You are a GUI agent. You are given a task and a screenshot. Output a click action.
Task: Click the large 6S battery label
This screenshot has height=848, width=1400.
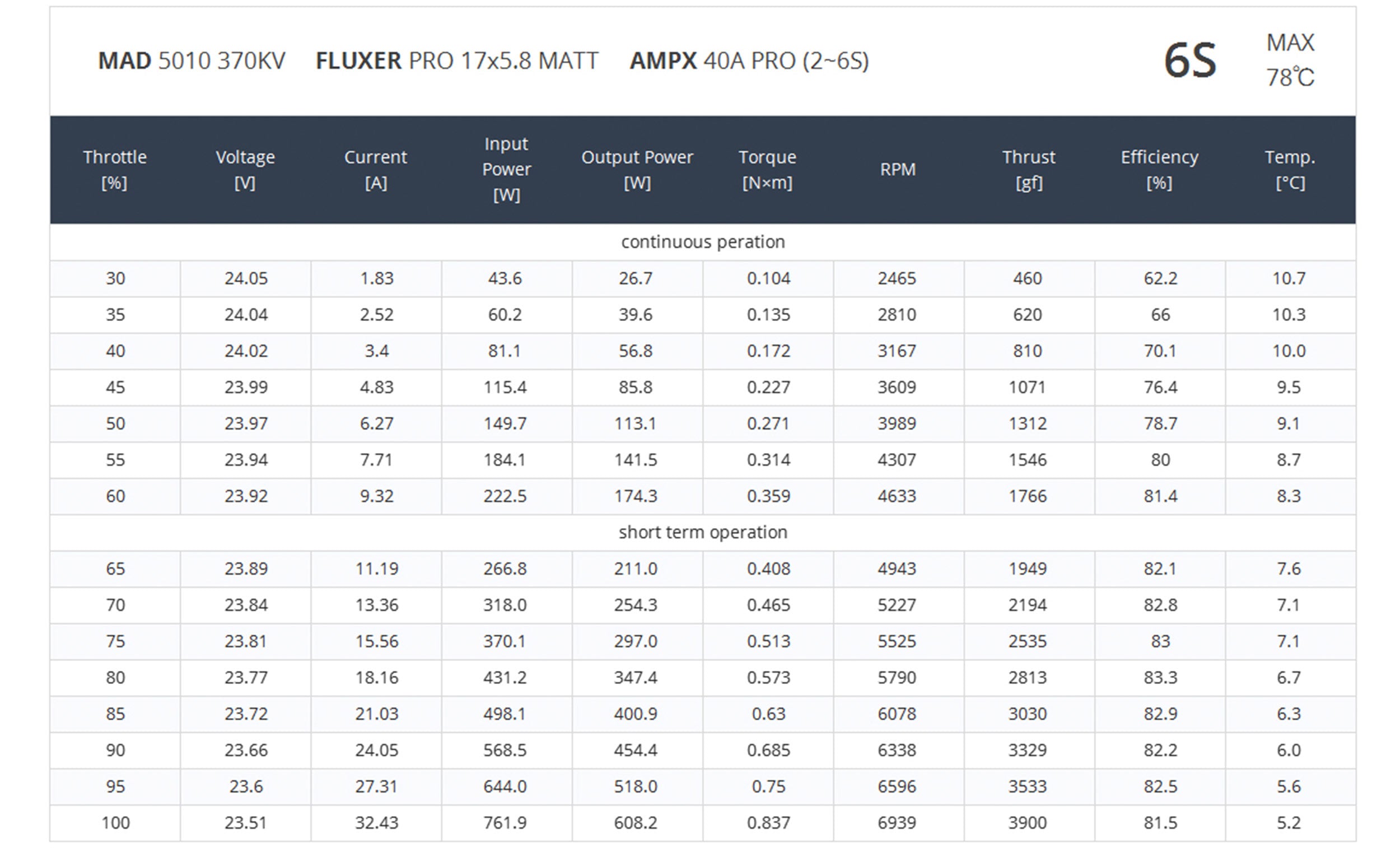(x=1190, y=61)
